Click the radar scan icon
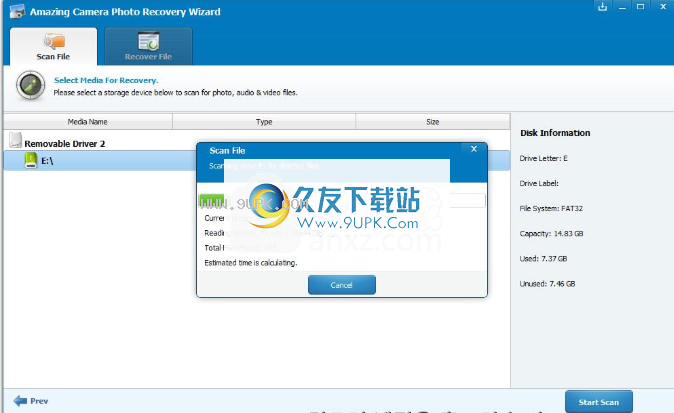The image size is (674, 413). click(x=31, y=85)
